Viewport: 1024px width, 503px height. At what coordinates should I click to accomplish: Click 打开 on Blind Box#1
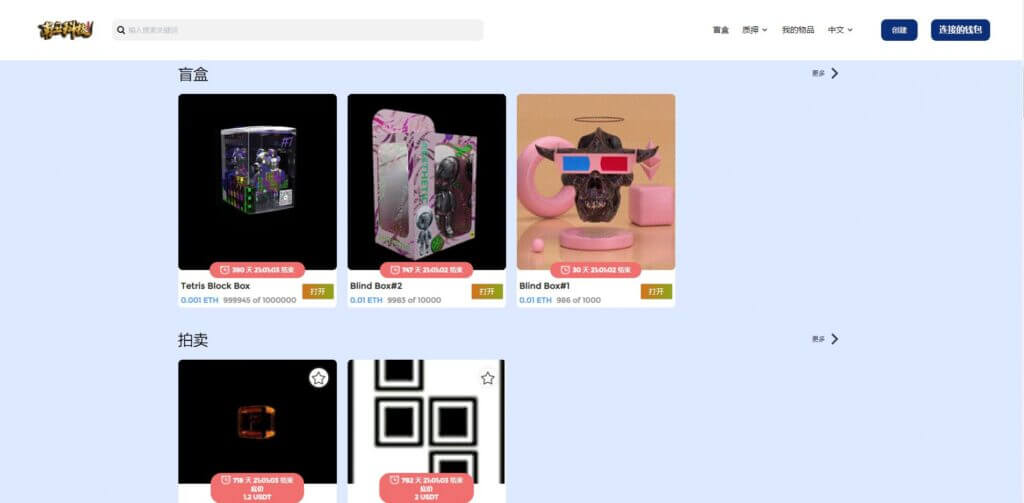tap(656, 291)
